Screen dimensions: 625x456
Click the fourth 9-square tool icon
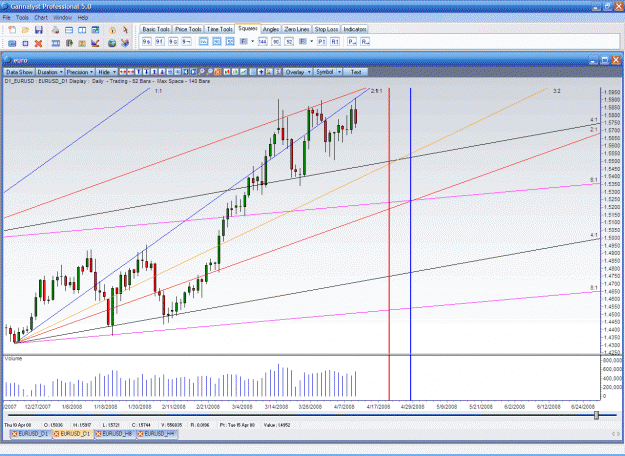(x=186, y=41)
